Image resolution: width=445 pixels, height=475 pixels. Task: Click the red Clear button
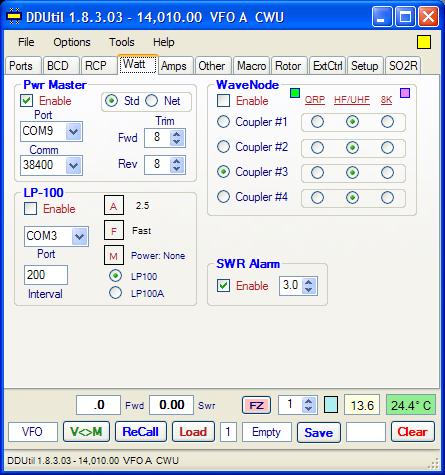pyautogui.click(x=413, y=432)
